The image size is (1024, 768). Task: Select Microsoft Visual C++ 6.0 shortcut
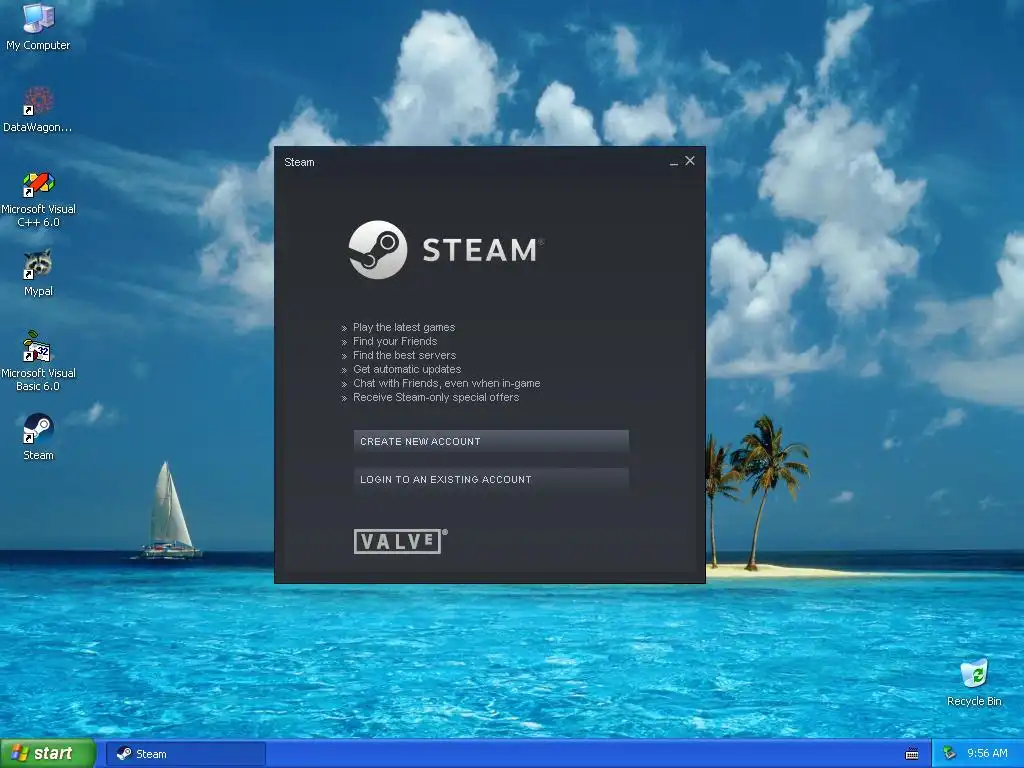(x=38, y=199)
